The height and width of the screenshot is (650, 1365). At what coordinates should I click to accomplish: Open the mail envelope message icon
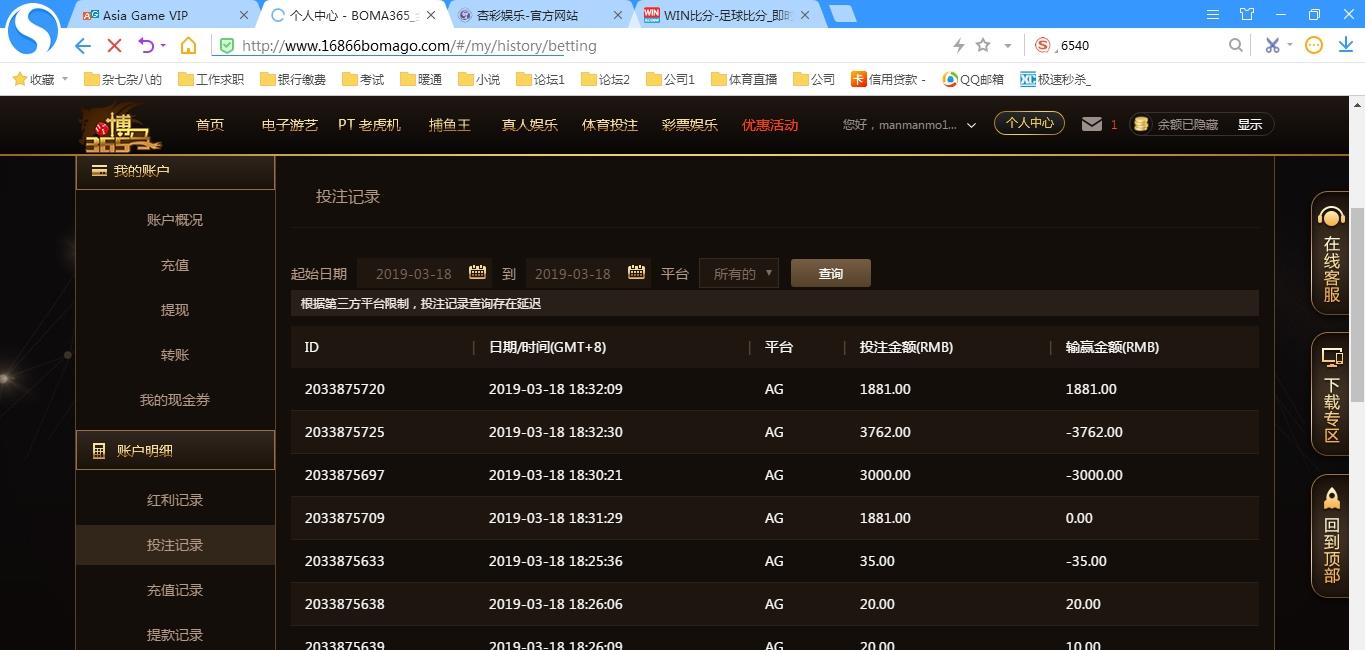pos(1092,124)
